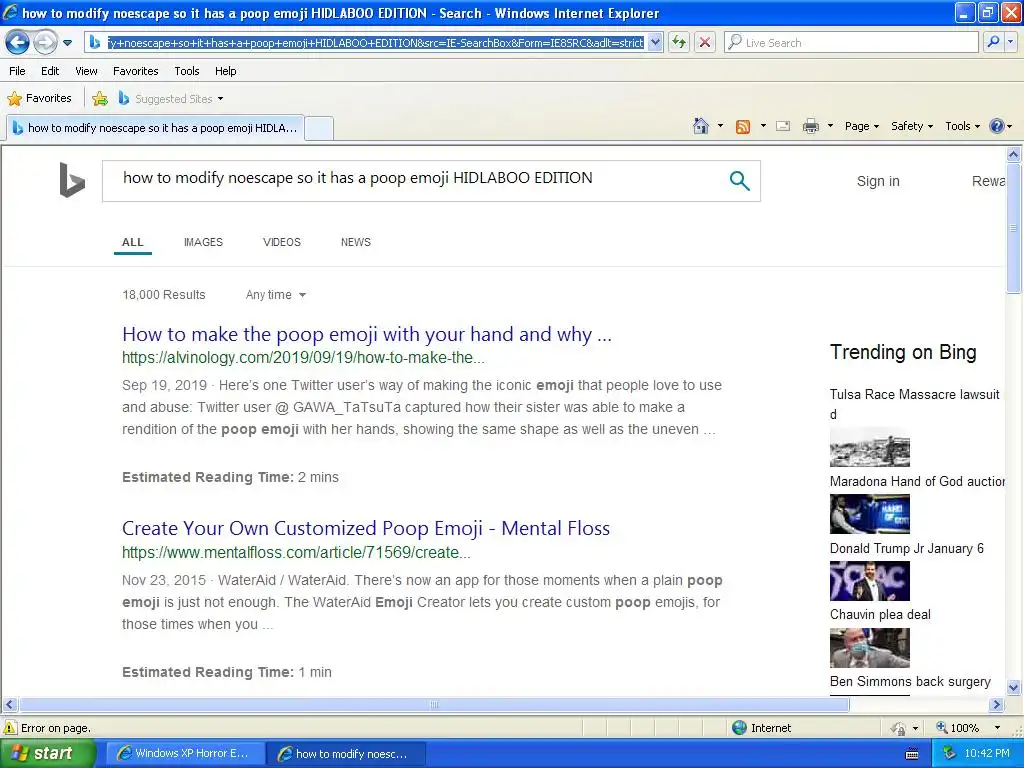Select the current Bing search tab

click(155, 128)
